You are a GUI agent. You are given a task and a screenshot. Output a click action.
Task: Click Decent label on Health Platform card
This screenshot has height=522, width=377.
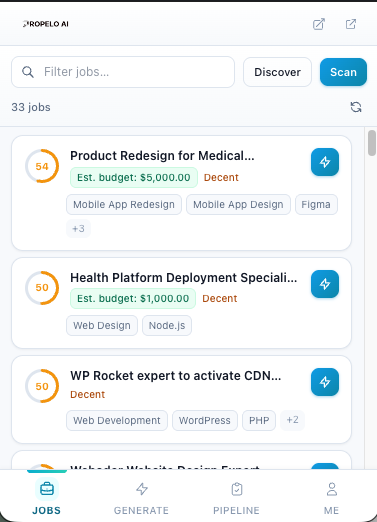tap(220, 299)
